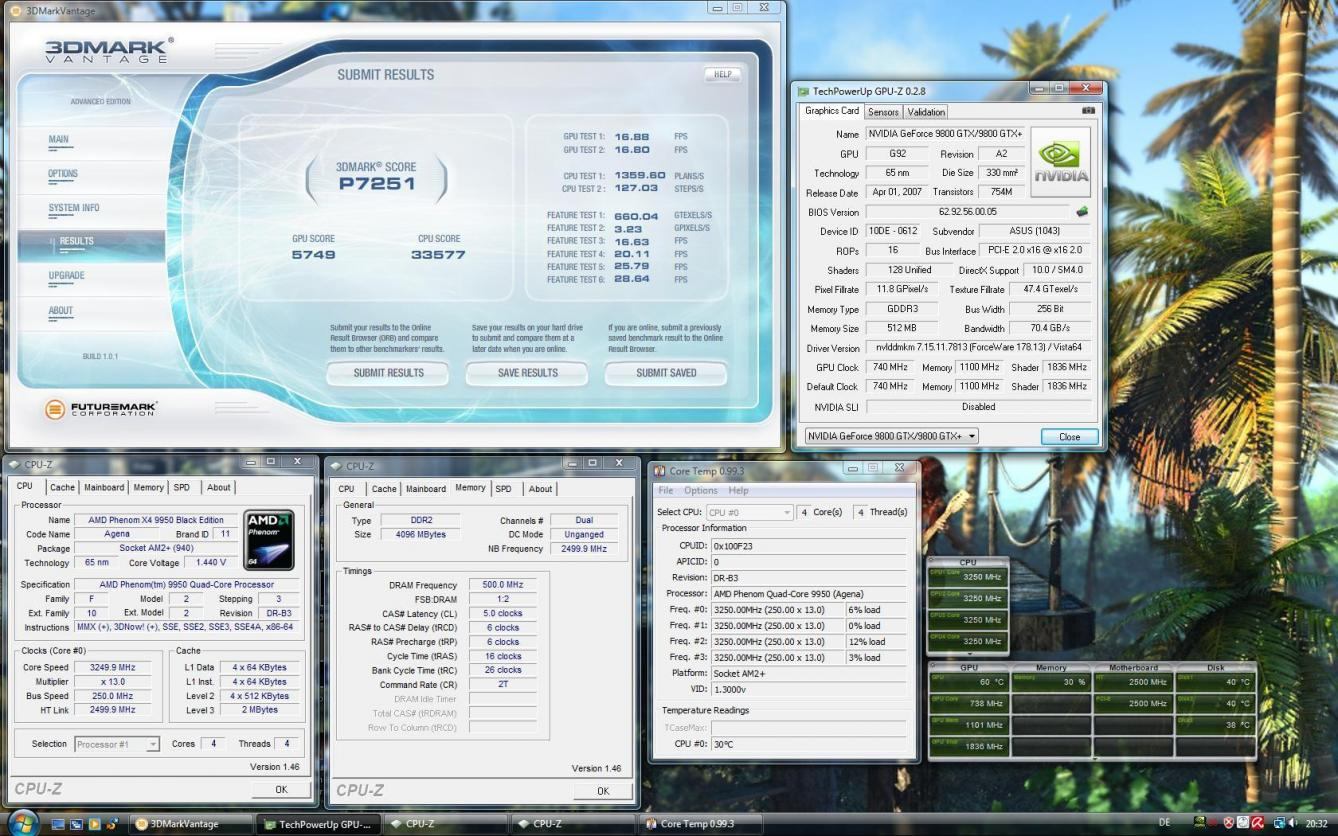Click the BIOS Version field 62.92.56.00.05

coord(967,212)
